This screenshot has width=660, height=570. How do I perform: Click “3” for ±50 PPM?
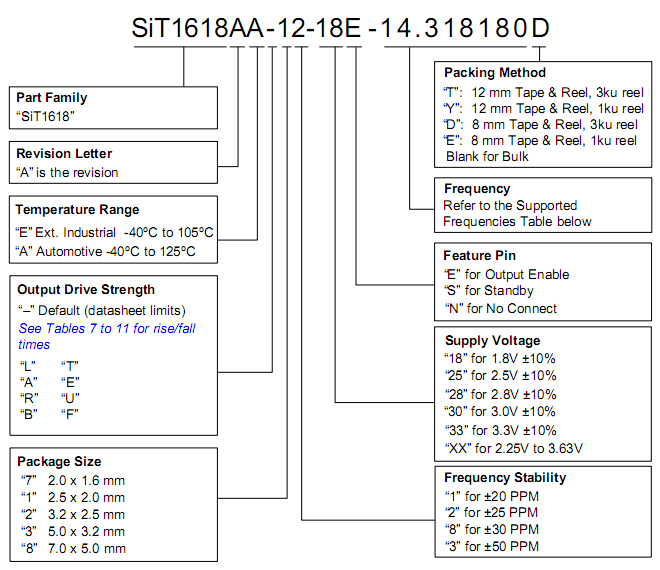492,546
